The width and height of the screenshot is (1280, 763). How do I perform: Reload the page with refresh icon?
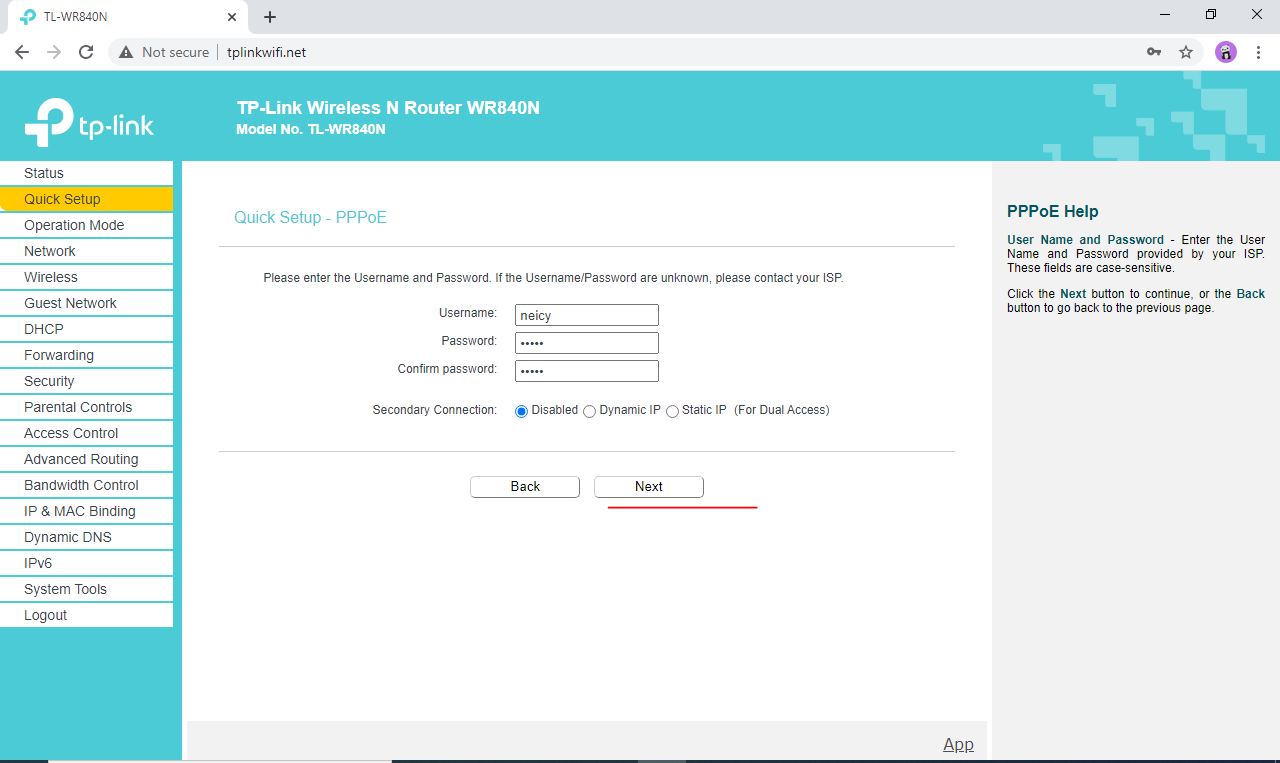tap(86, 52)
